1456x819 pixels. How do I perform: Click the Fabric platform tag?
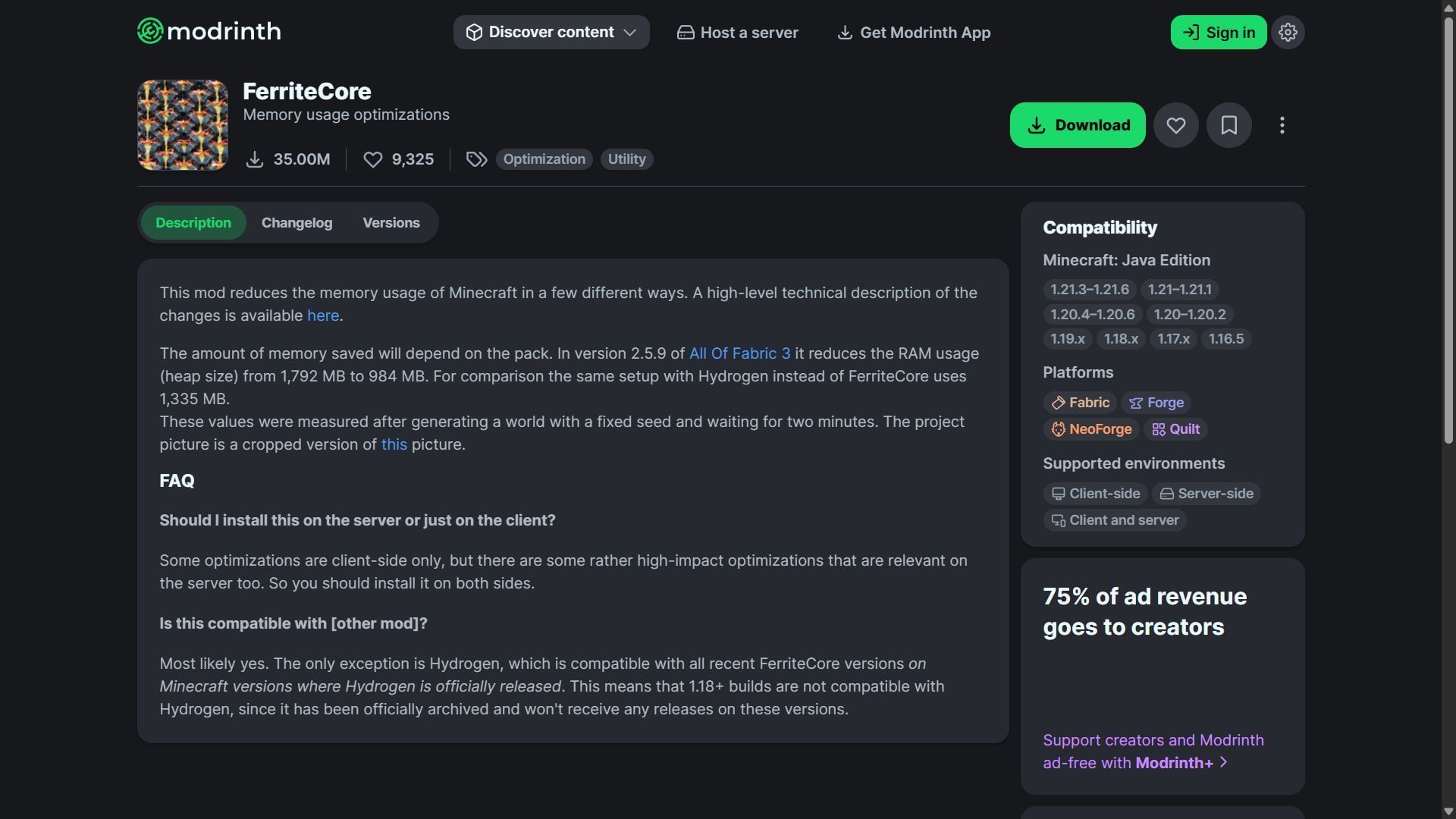tap(1080, 403)
